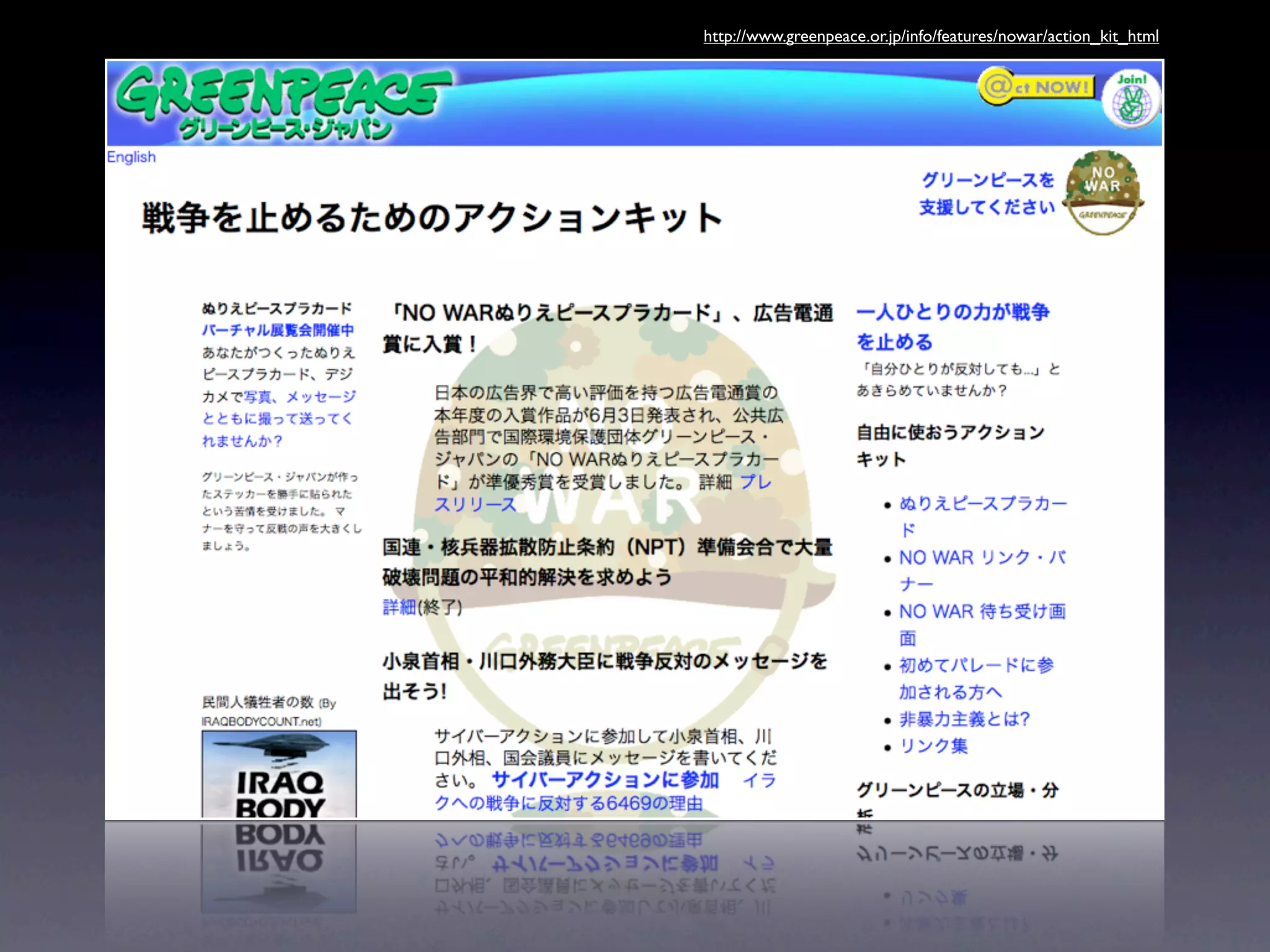Open バーチャル展覧会開催中 link
This screenshot has height=952, width=1270.
pyautogui.click(x=278, y=330)
